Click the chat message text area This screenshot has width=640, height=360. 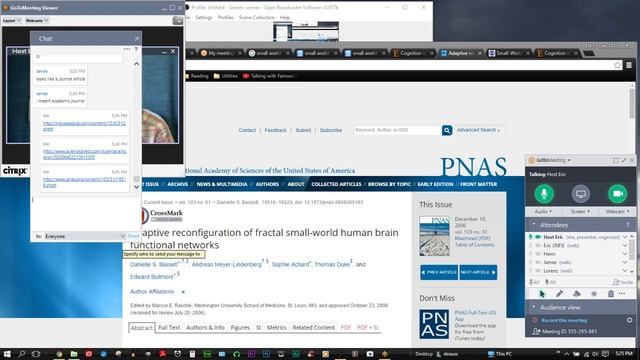pos(86,214)
